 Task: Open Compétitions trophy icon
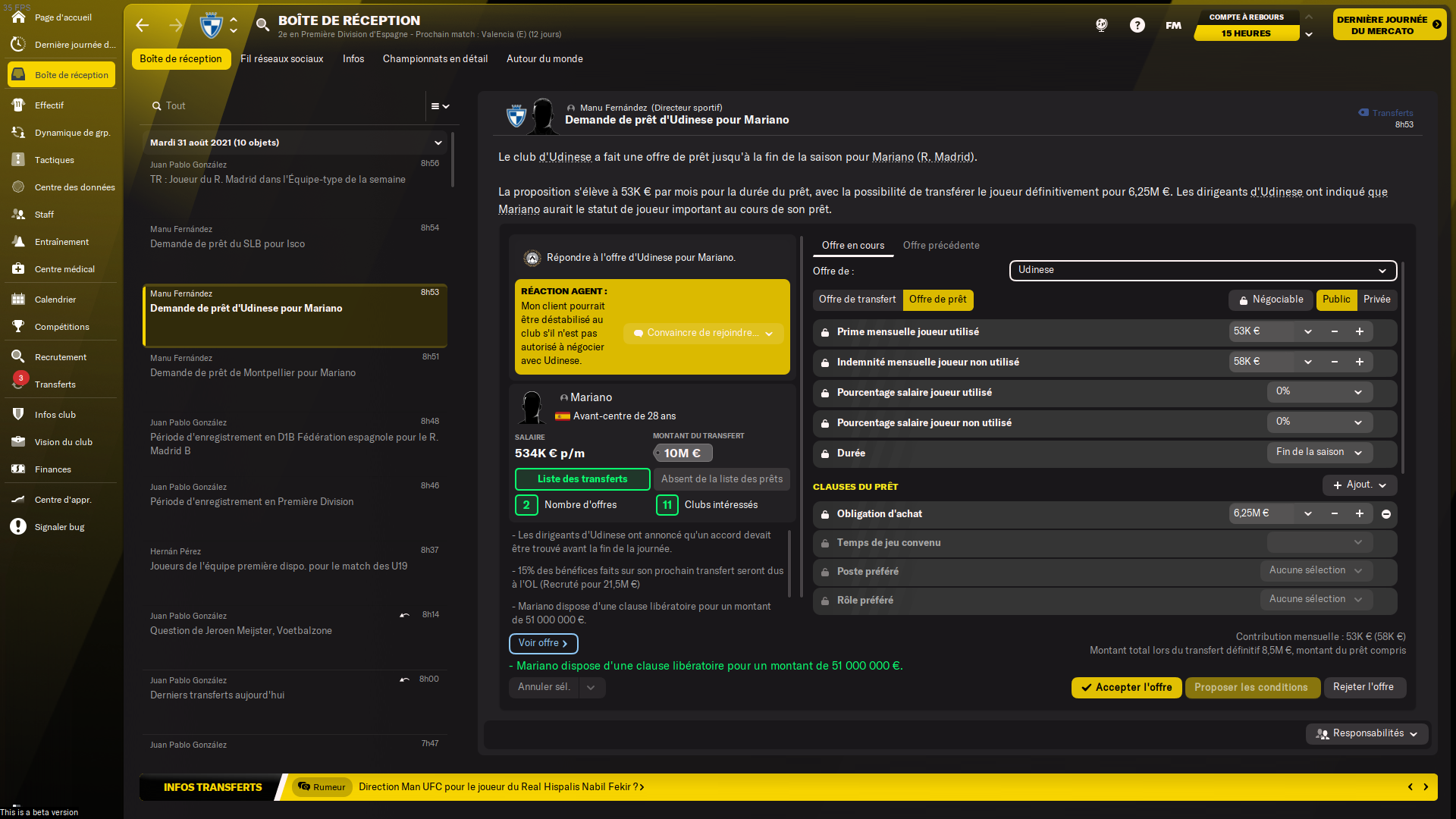tap(18, 327)
